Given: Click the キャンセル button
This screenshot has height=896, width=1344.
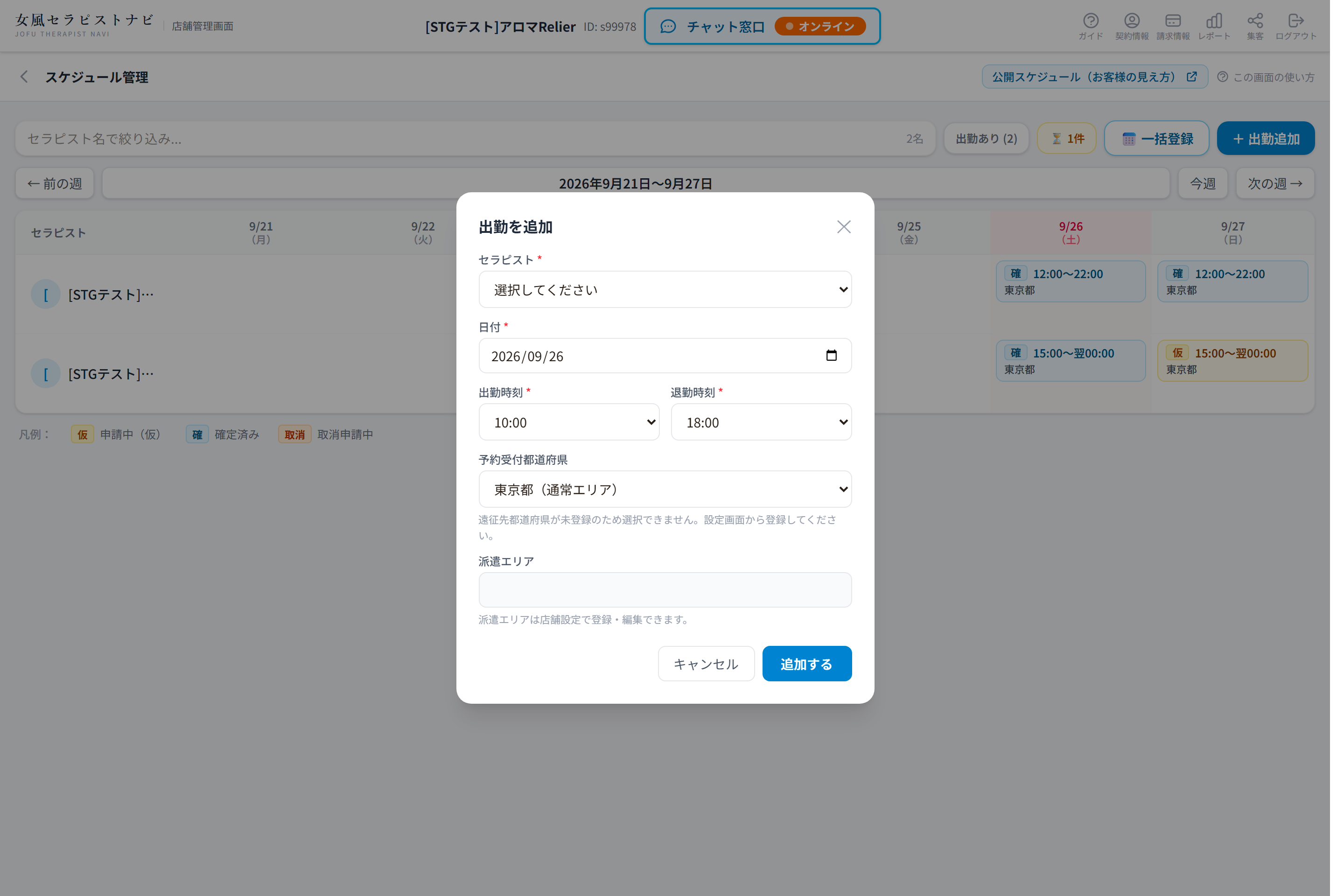Looking at the screenshot, I should pyautogui.click(x=706, y=664).
